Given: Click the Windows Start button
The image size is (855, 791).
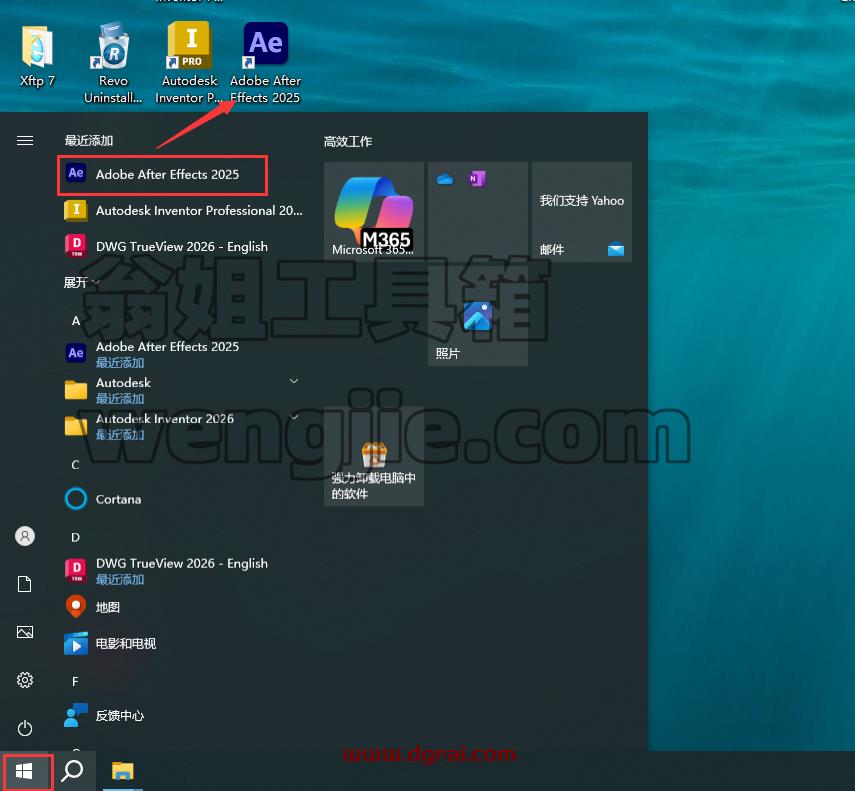Looking at the screenshot, I should coord(25,771).
